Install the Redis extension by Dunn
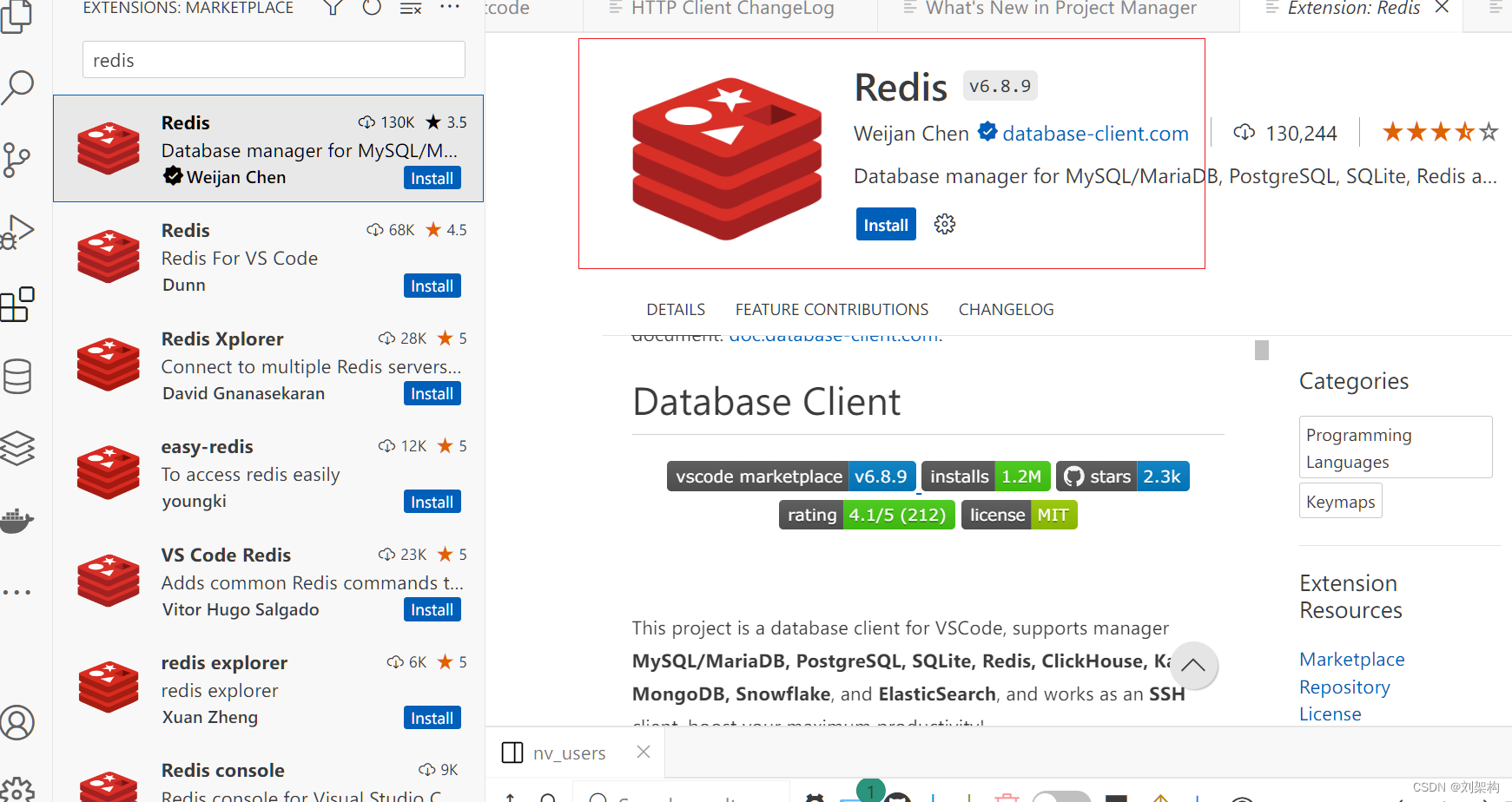The image size is (1512, 802). [x=432, y=286]
